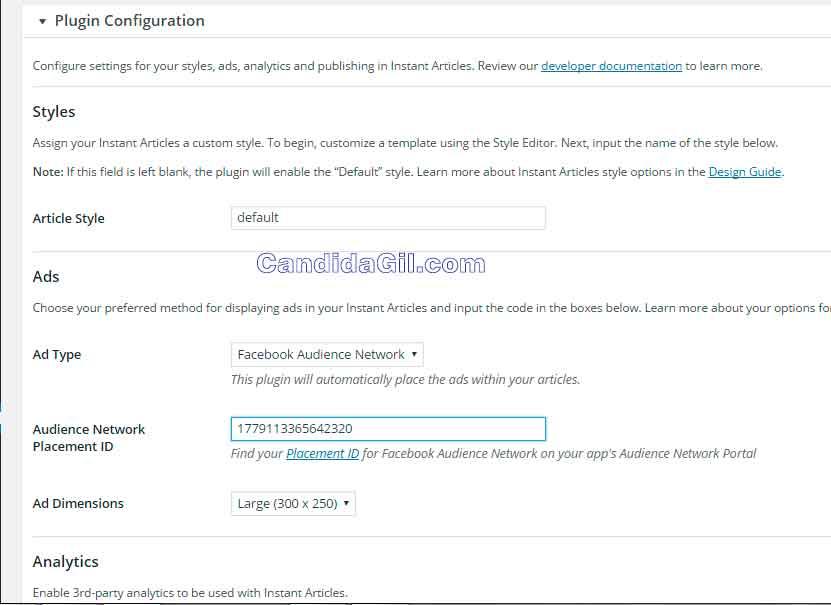
Task: Expand the Ad Dimensions dropdown
Action: (x=293, y=504)
